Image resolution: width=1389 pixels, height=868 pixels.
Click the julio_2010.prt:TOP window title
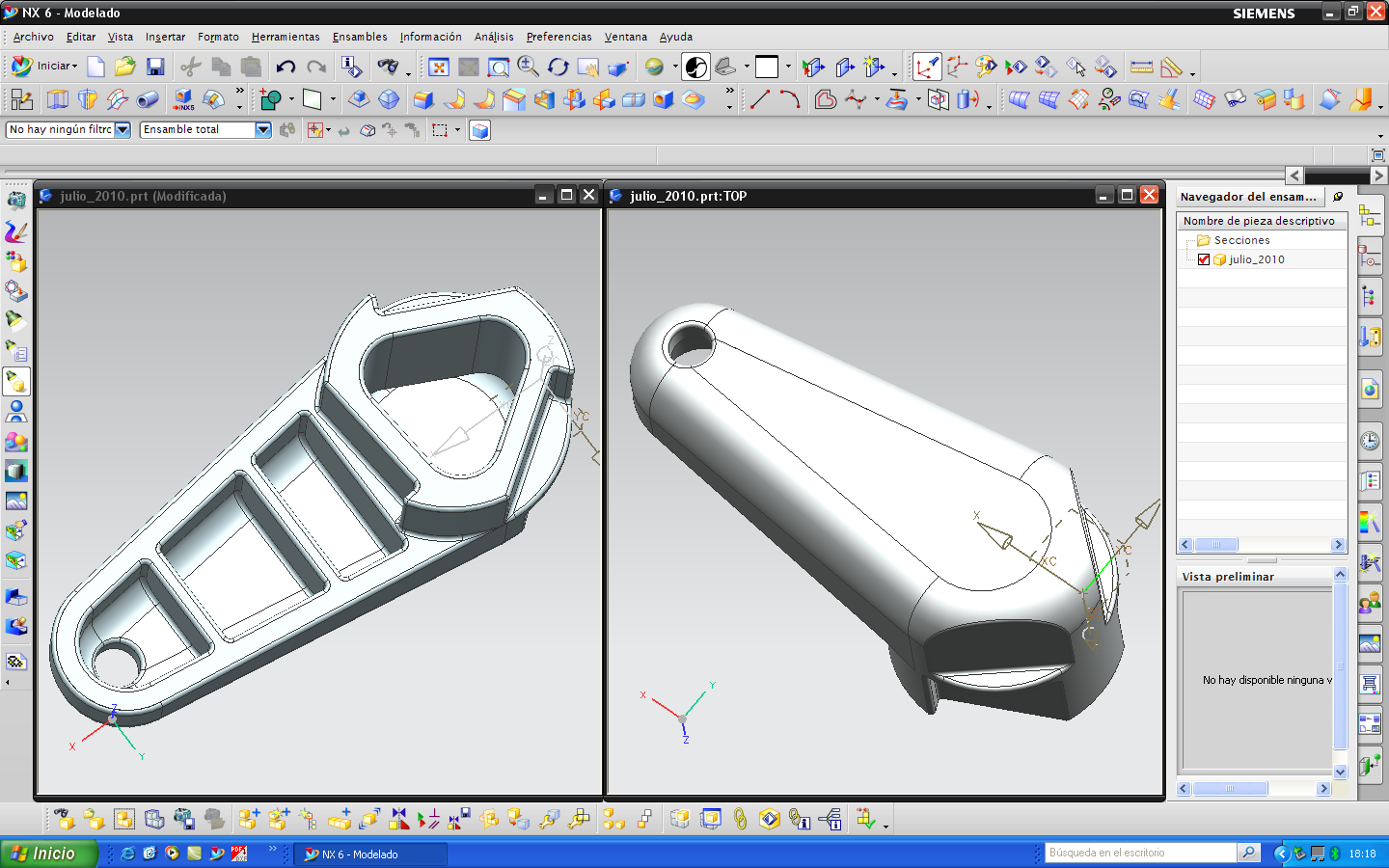click(x=688, y=196)
